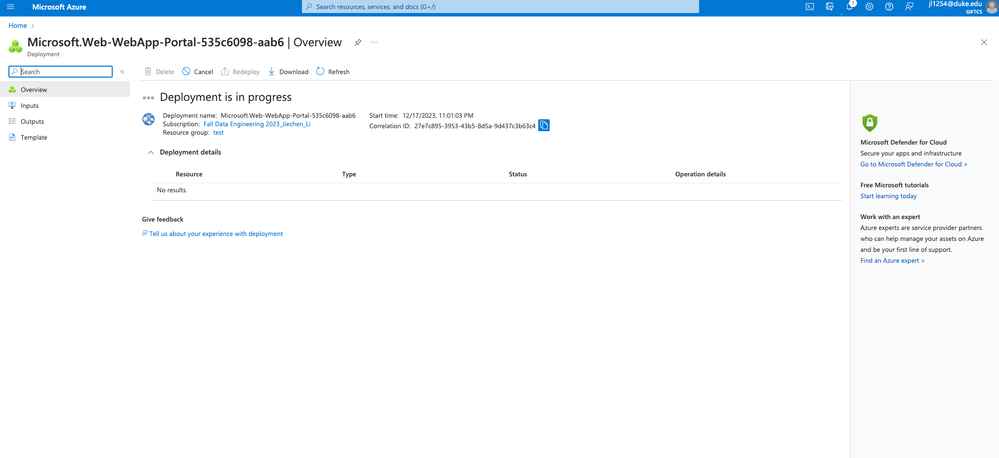Screen dimensions: 999x458
Task: Copy the Correlation ID to clipboard
Action: [544, 125]
